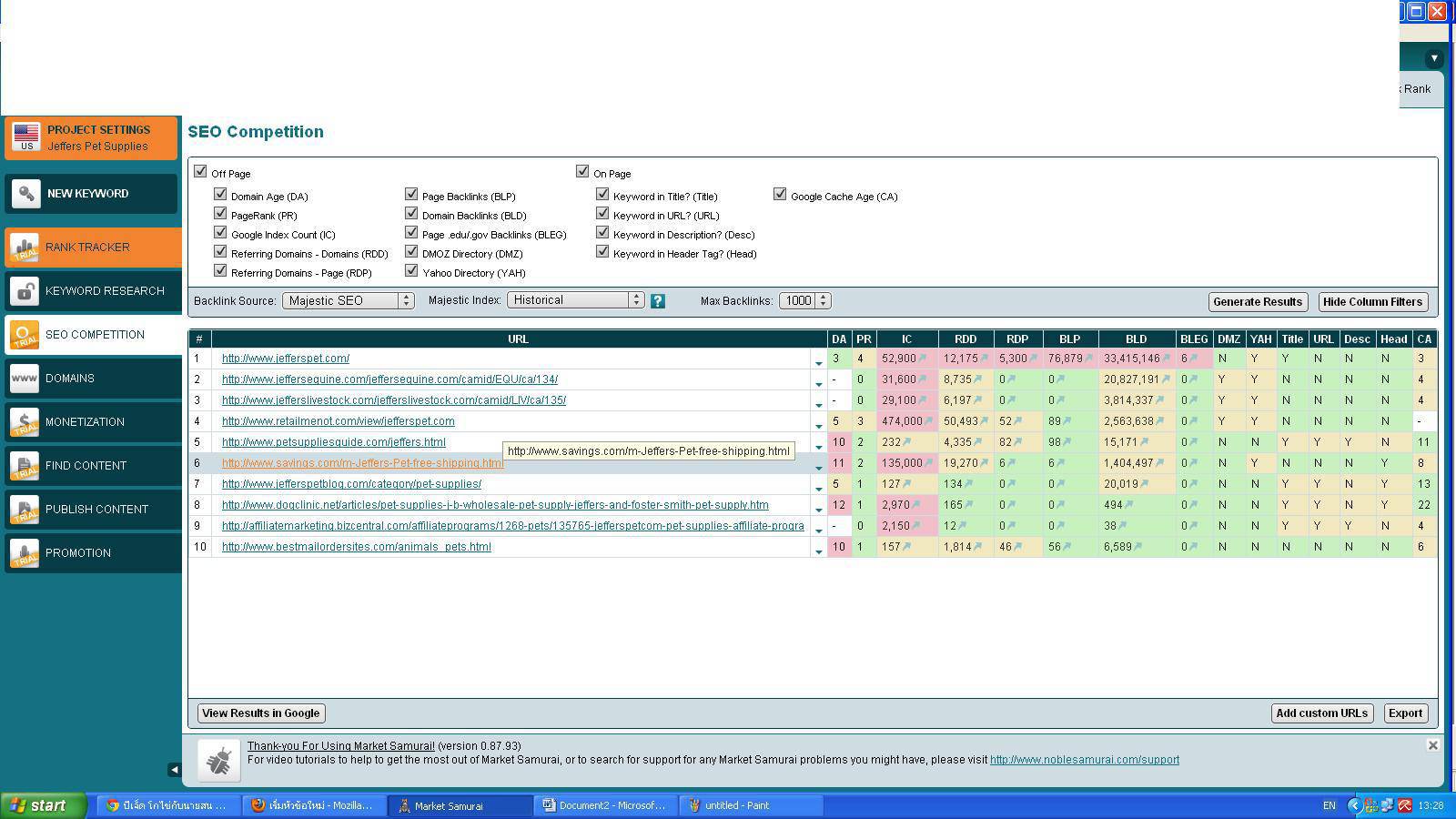
Task: Click the EN language indicator in tray
Action: [x=1330, y=805]
